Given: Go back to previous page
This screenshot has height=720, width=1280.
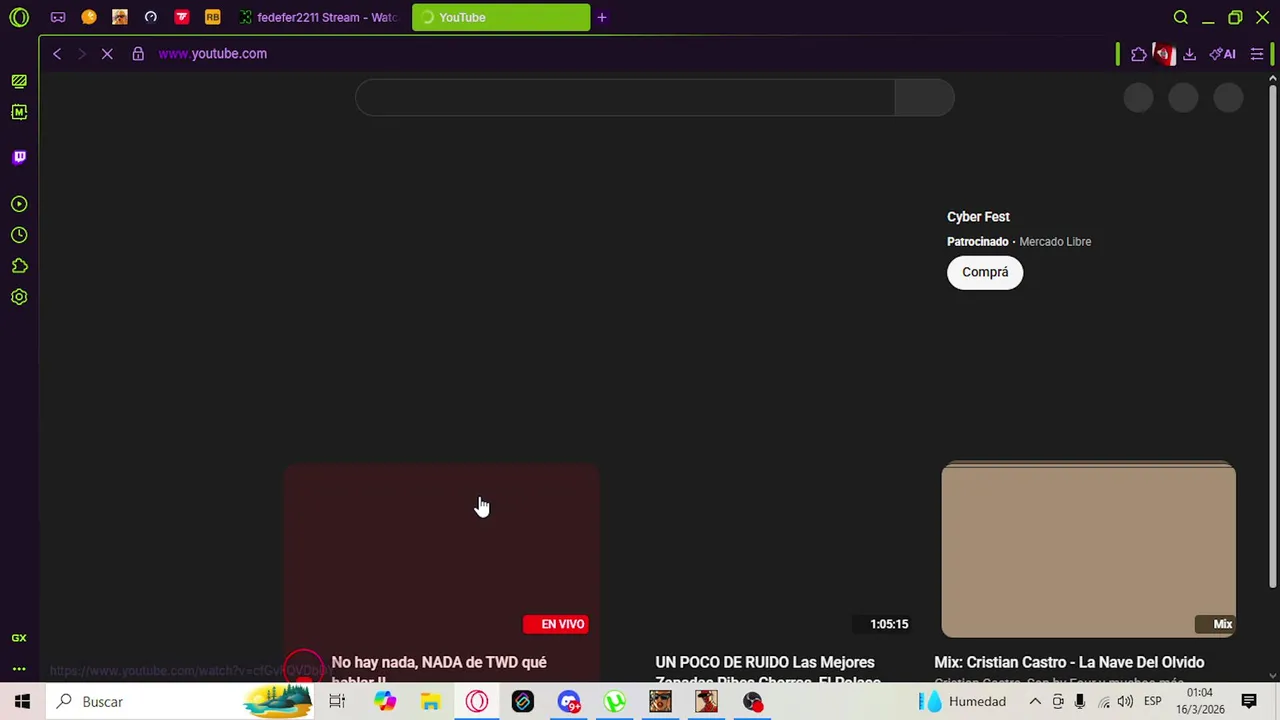Looking at the screenshot, I should click(57, 54).
